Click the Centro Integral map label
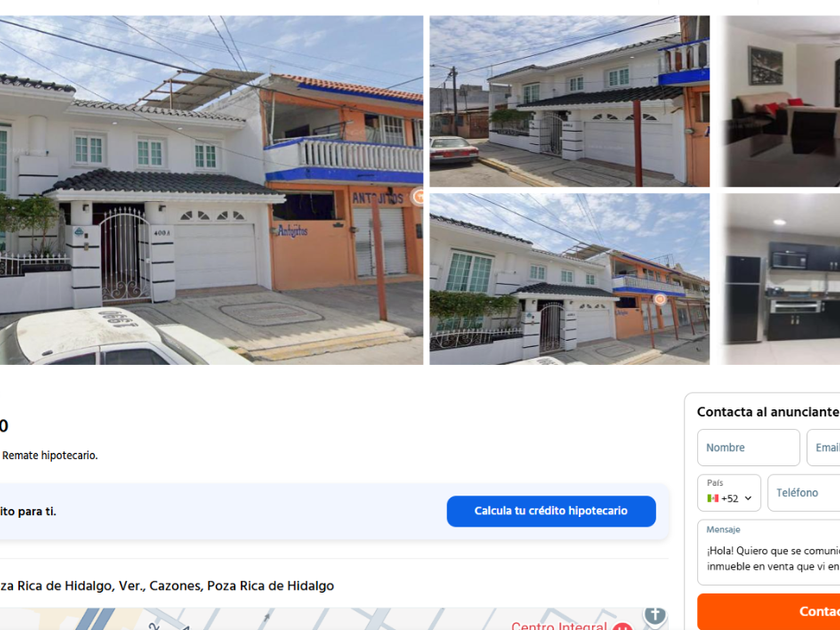This screenshot has width=840, height=630. (x=559, y=626)
